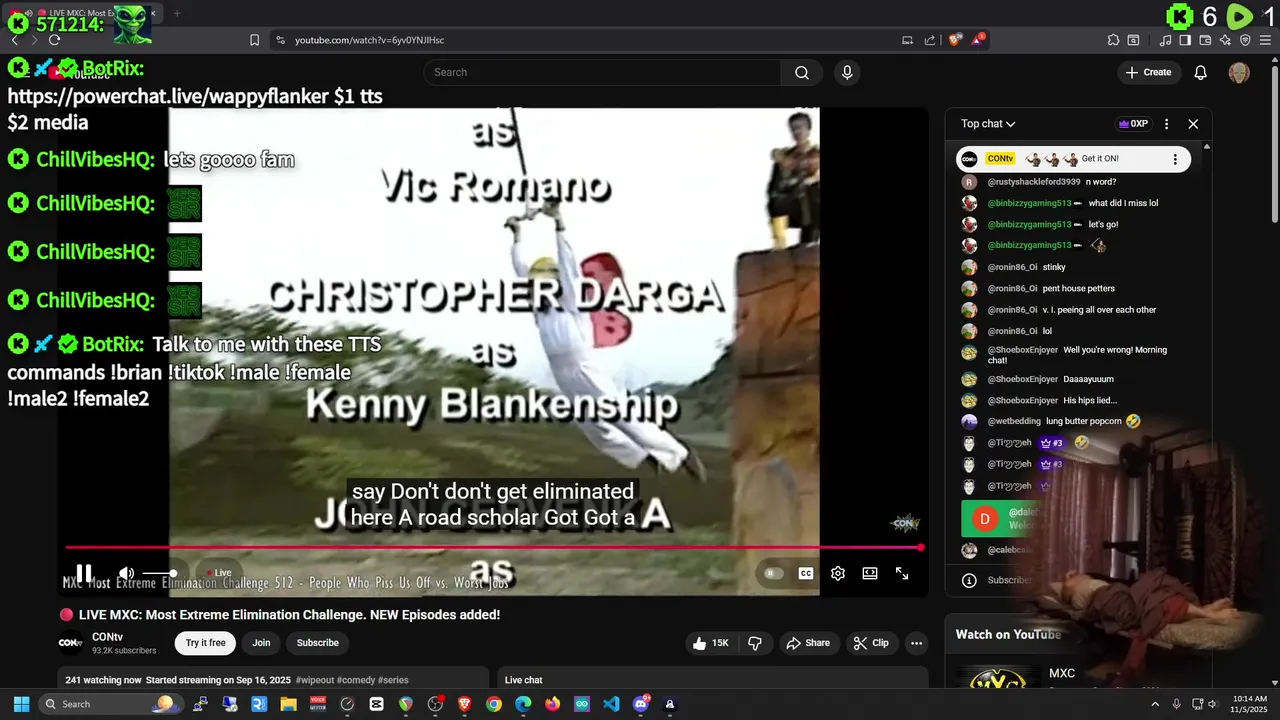1280x720 pixels.
Task: Click the Join button
Action: (x=261, y=643)
